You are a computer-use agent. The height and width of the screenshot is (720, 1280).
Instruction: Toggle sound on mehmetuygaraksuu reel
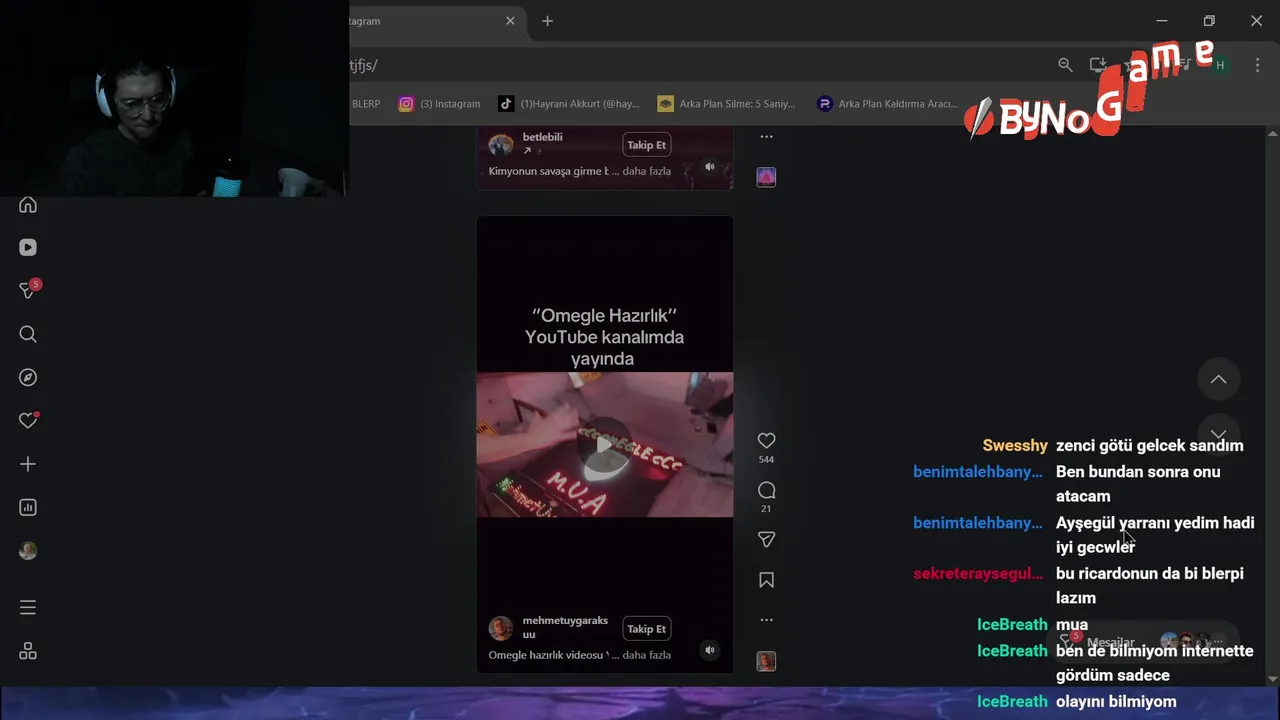tap(710, 650)
